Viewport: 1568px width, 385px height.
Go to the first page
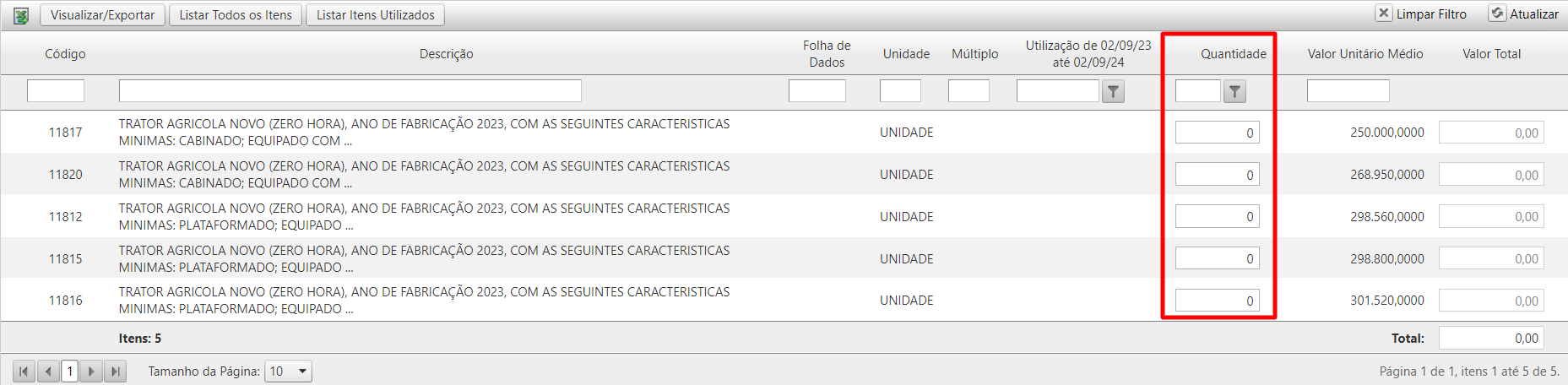[24, 371]
